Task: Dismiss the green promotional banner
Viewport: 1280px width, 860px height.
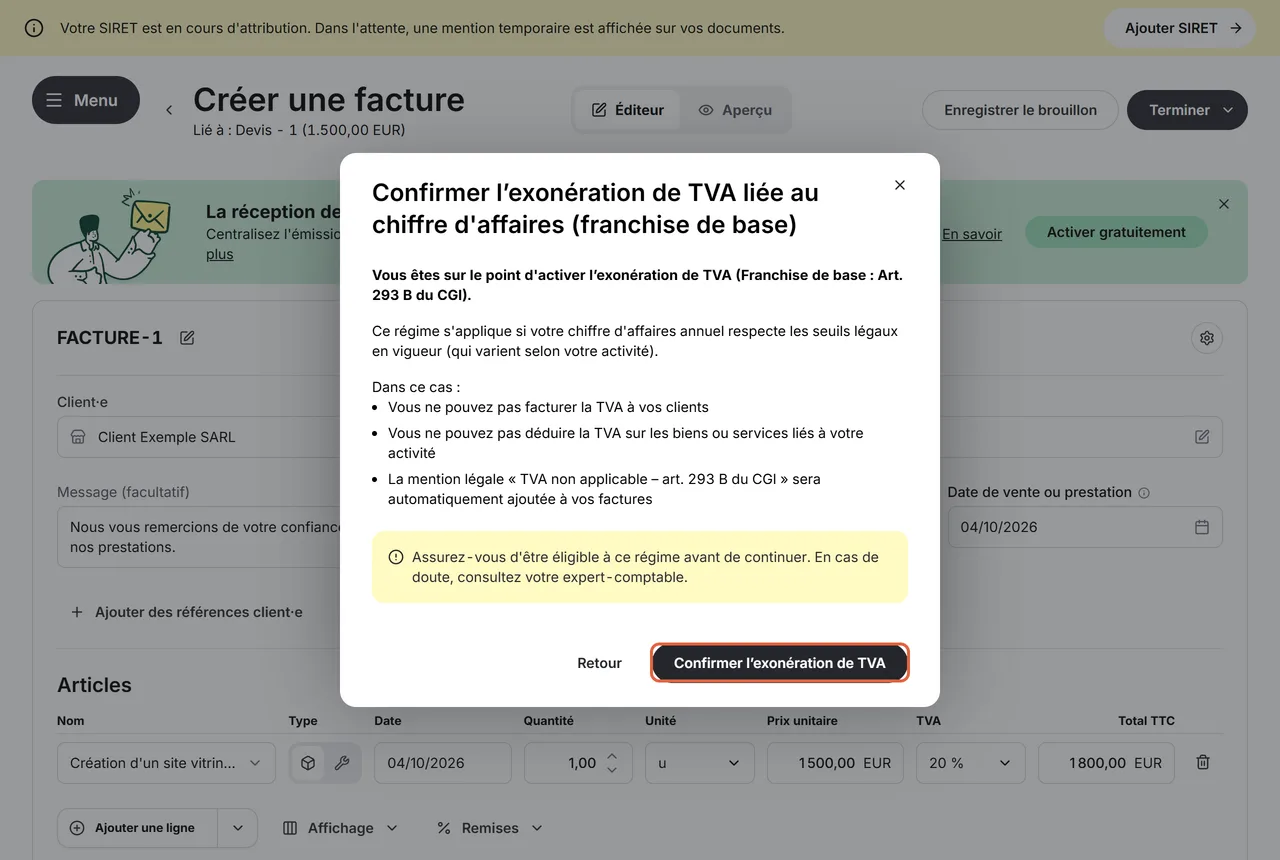Action: tap(1224, 204)
